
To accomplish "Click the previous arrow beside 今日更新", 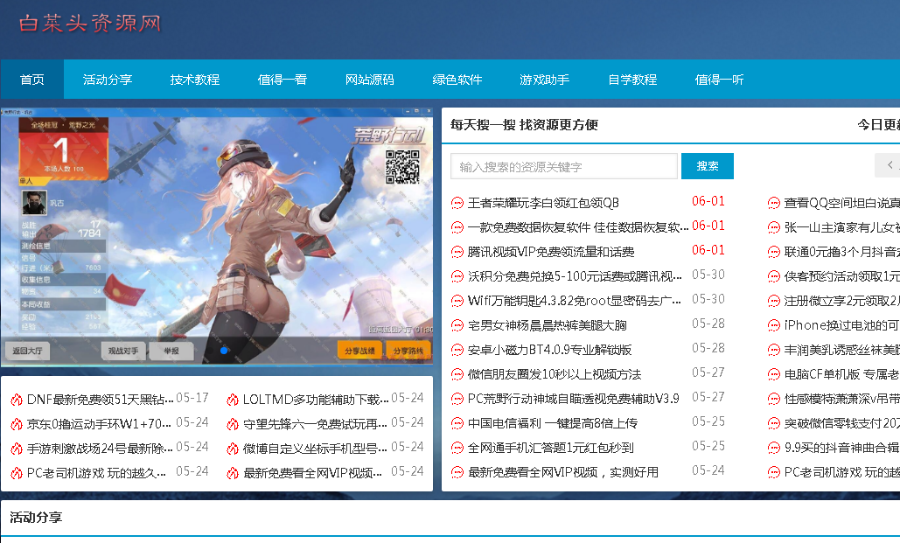I will 889,165.
